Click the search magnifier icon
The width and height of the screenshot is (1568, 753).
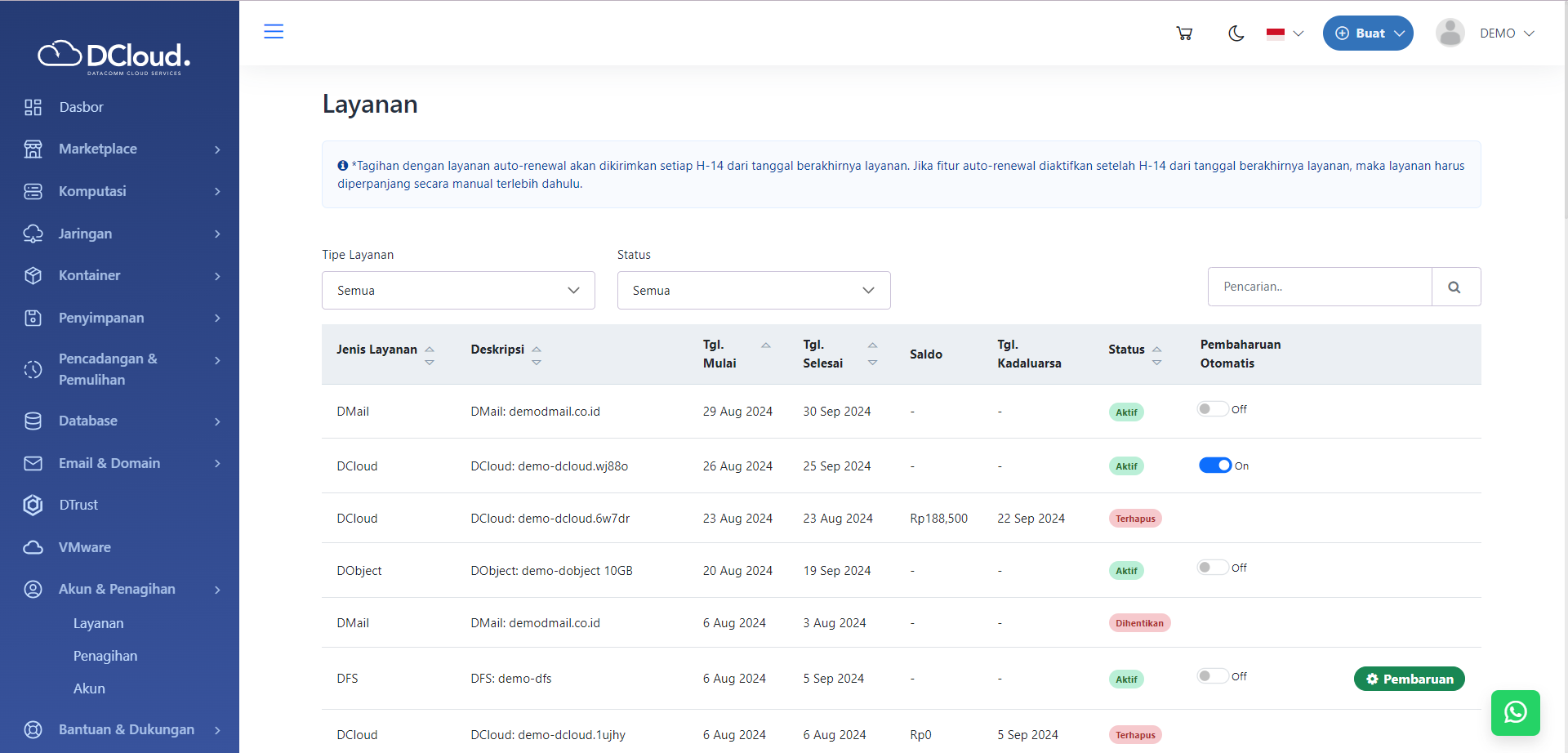click(x=1454, y=287)
